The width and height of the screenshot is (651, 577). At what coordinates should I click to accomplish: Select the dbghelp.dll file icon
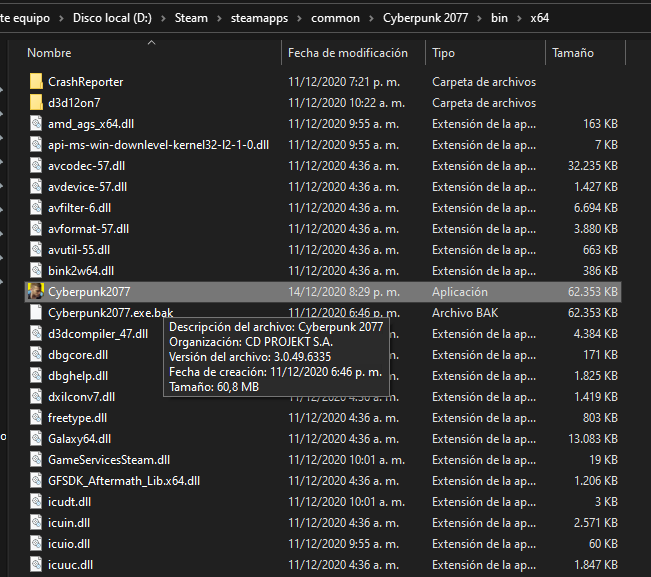pos(36,376)
